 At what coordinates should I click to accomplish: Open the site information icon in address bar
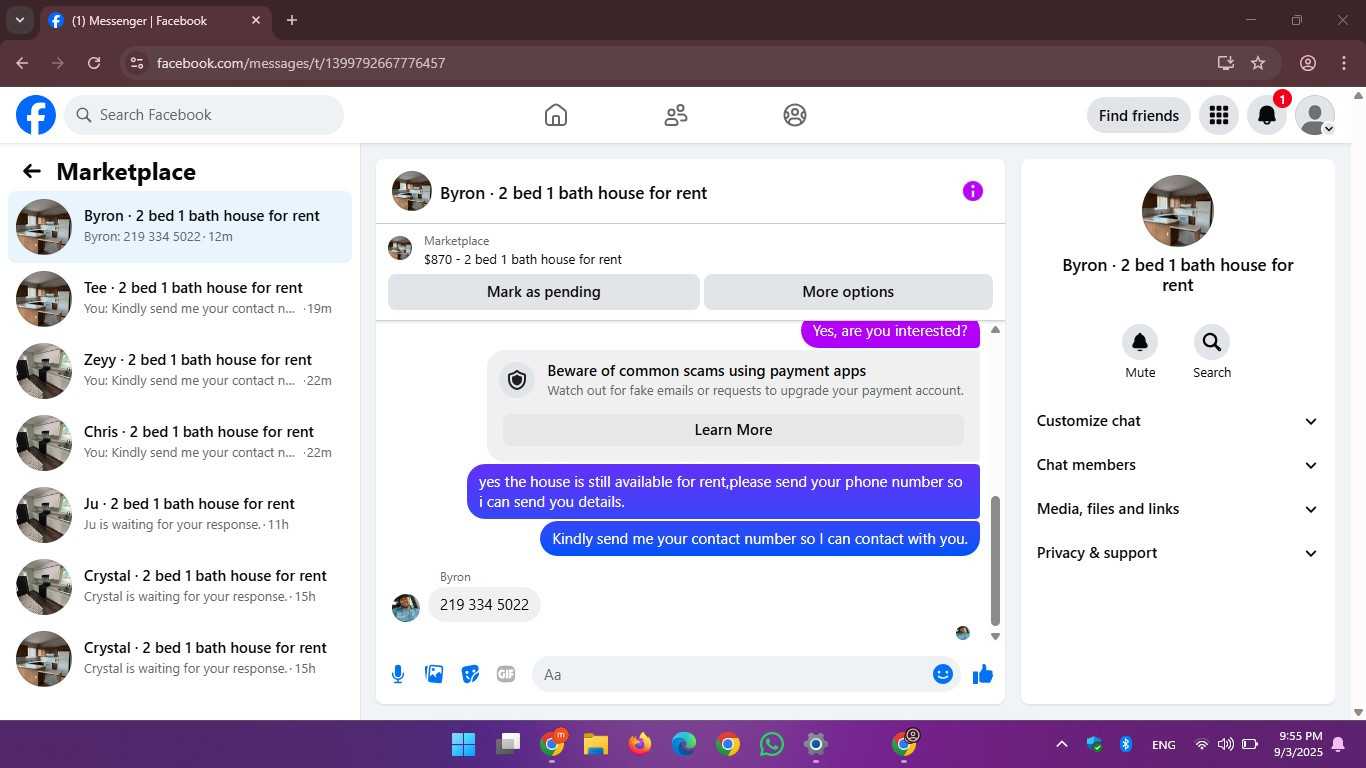point(138,63)
